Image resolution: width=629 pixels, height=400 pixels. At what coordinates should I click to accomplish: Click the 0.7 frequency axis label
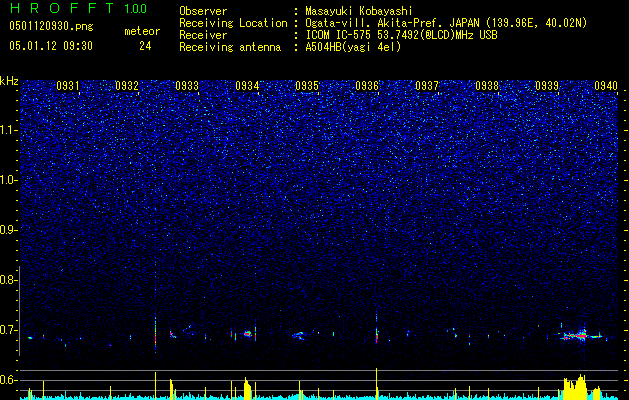click(9, 330)
